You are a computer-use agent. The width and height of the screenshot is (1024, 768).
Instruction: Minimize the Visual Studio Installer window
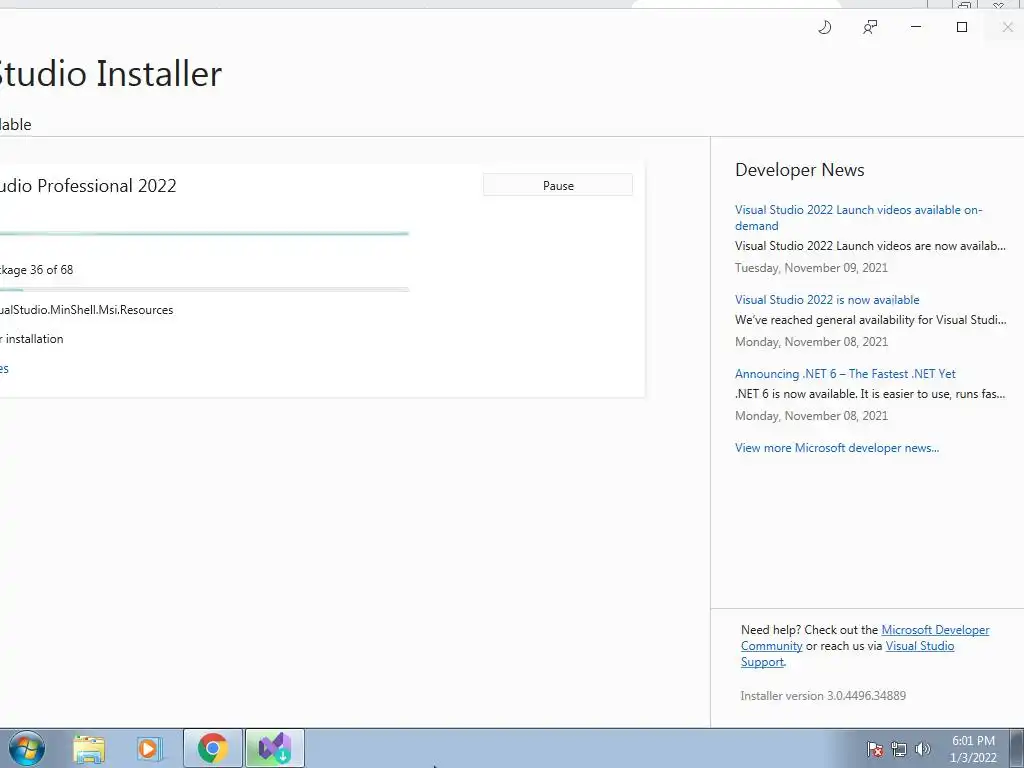coord(916,27)
